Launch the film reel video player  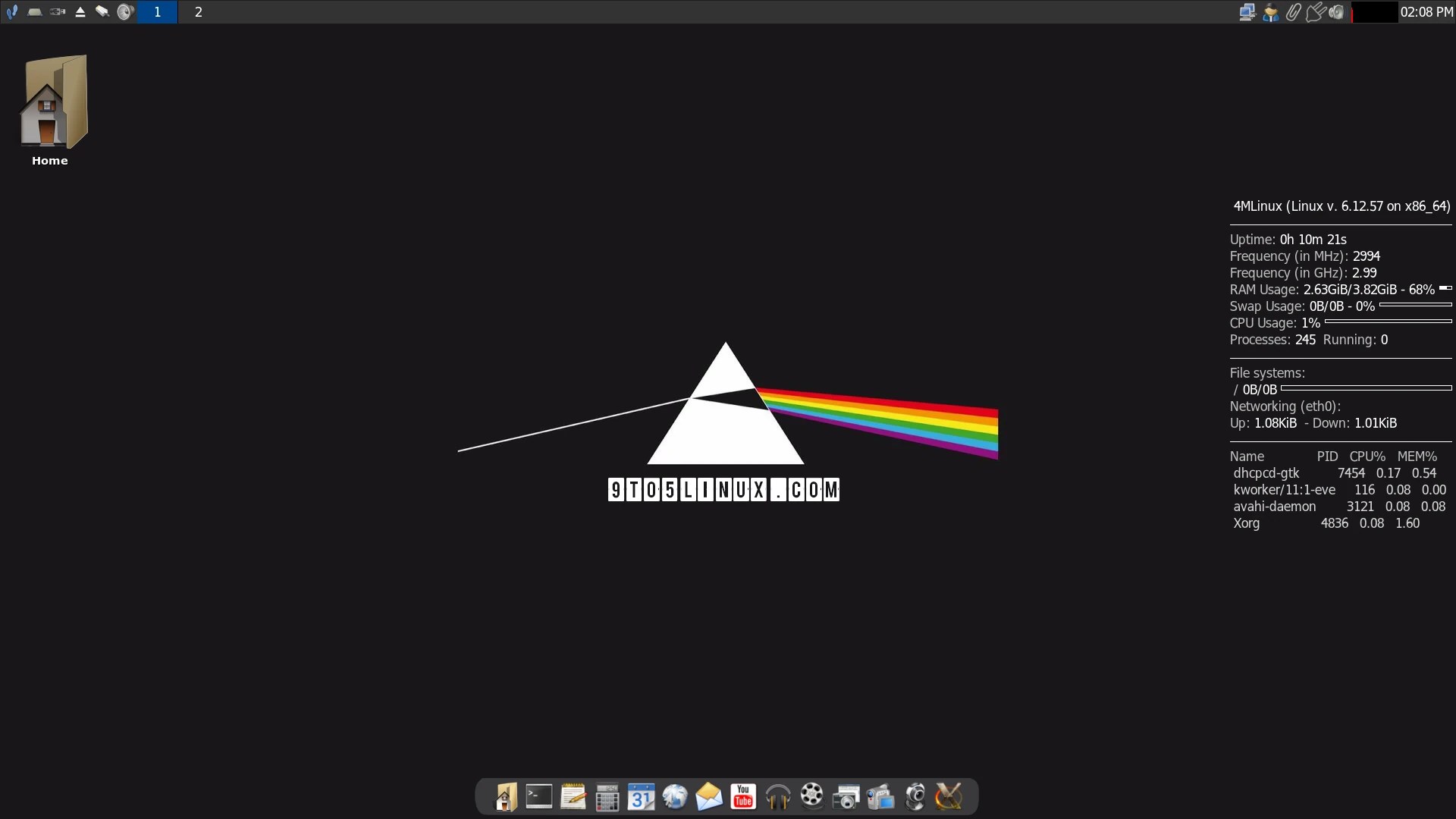click(811, 795)
